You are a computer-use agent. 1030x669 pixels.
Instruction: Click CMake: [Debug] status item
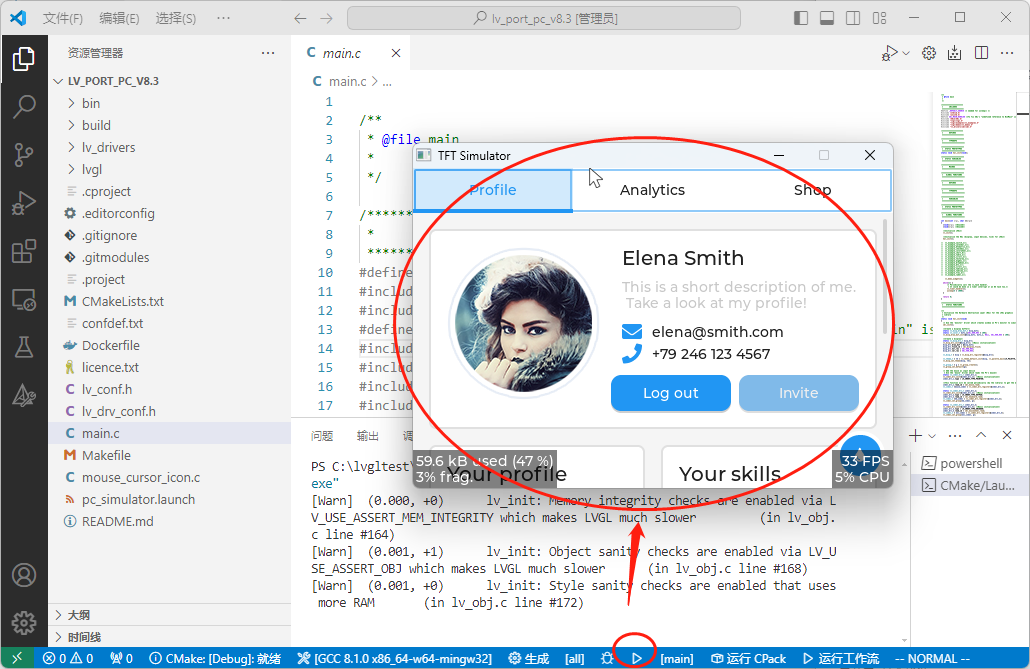pos(215,658)
